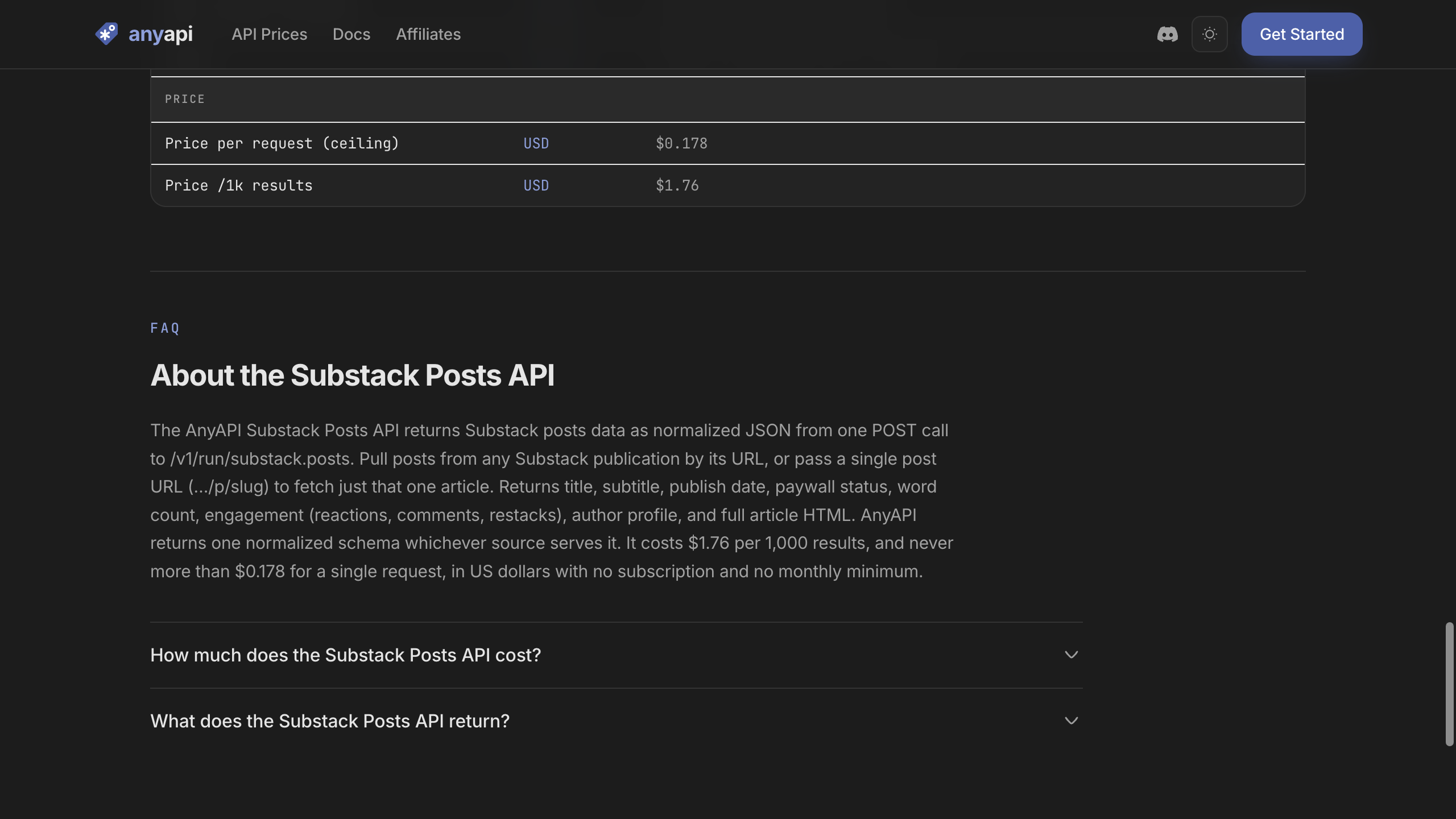Expand 'What does the Substack Posts API return?'
The width and height of the screenshot is (1456, 819).
coord(616,721)
